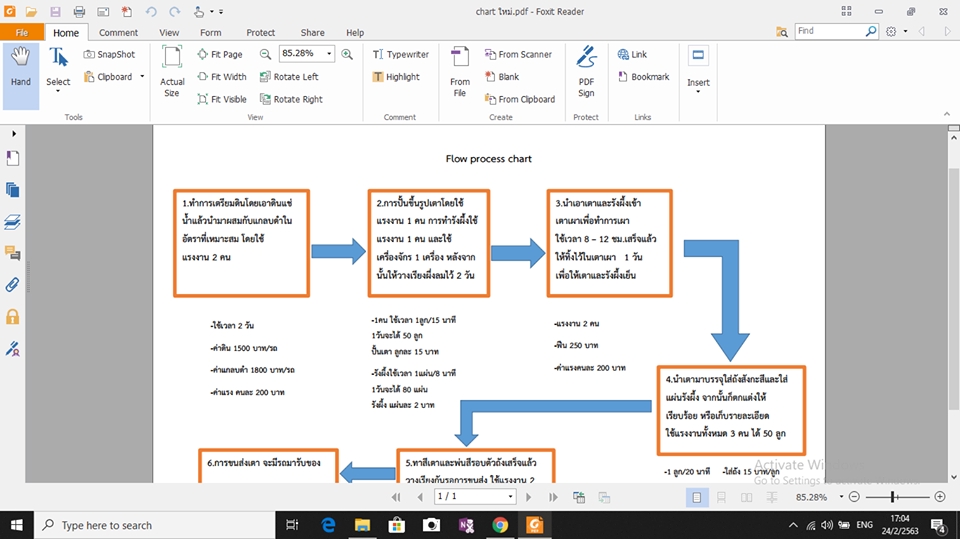960x539 pixels.
Task: Open the File menu
Action: tap(22, 32)
